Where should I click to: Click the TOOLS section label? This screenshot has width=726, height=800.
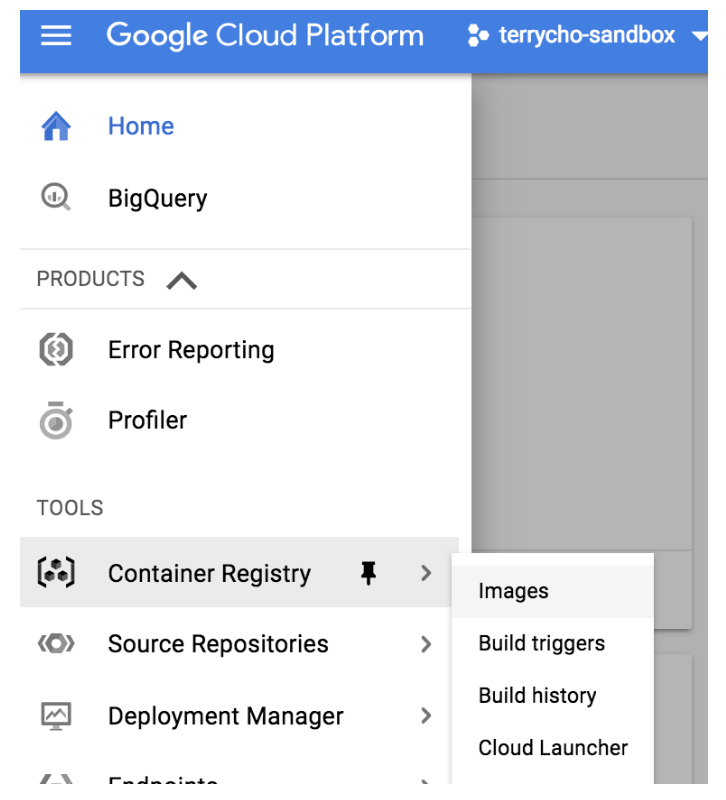tap(70, 508)
